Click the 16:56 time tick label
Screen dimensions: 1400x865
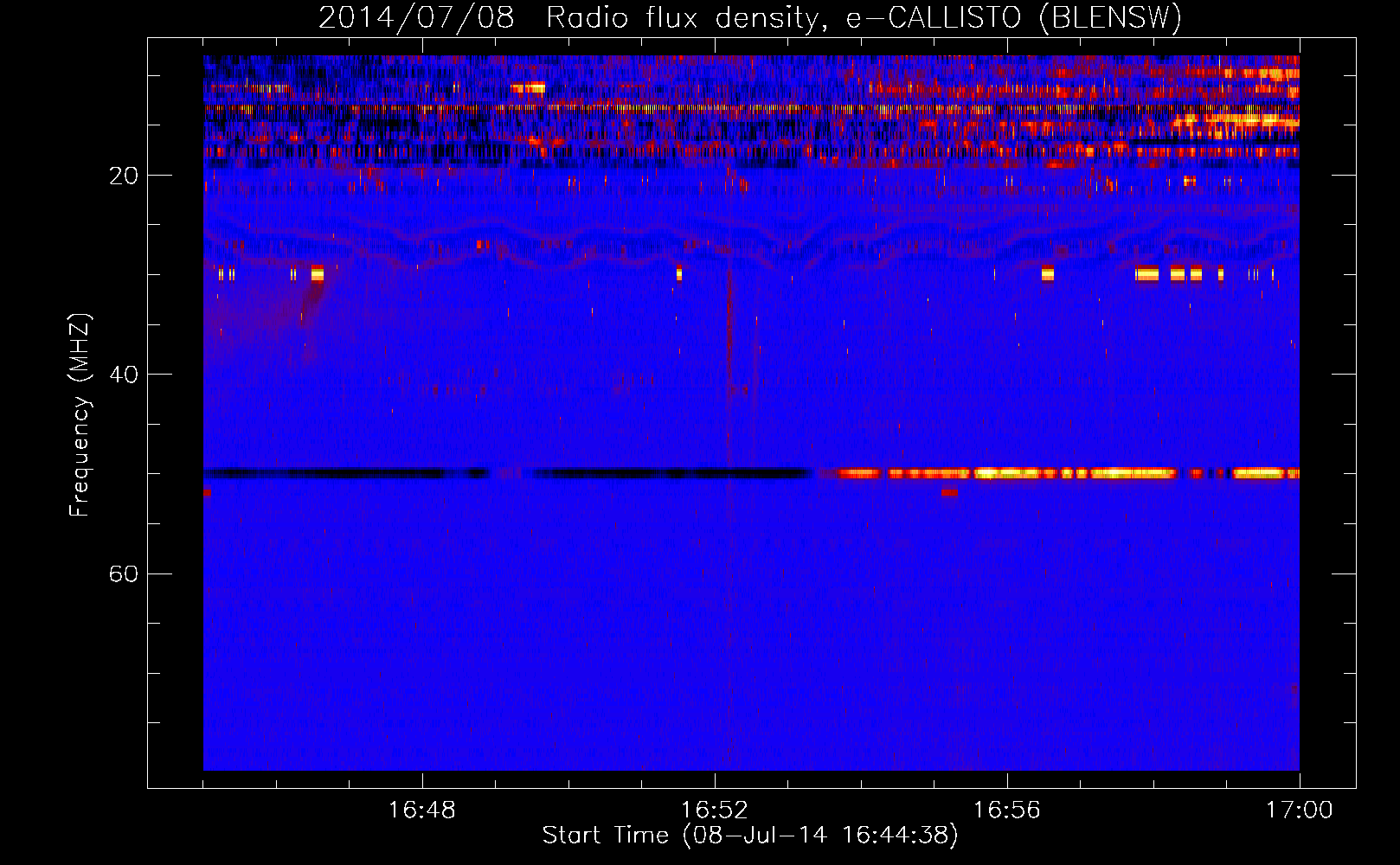[x=1006, y=811]
